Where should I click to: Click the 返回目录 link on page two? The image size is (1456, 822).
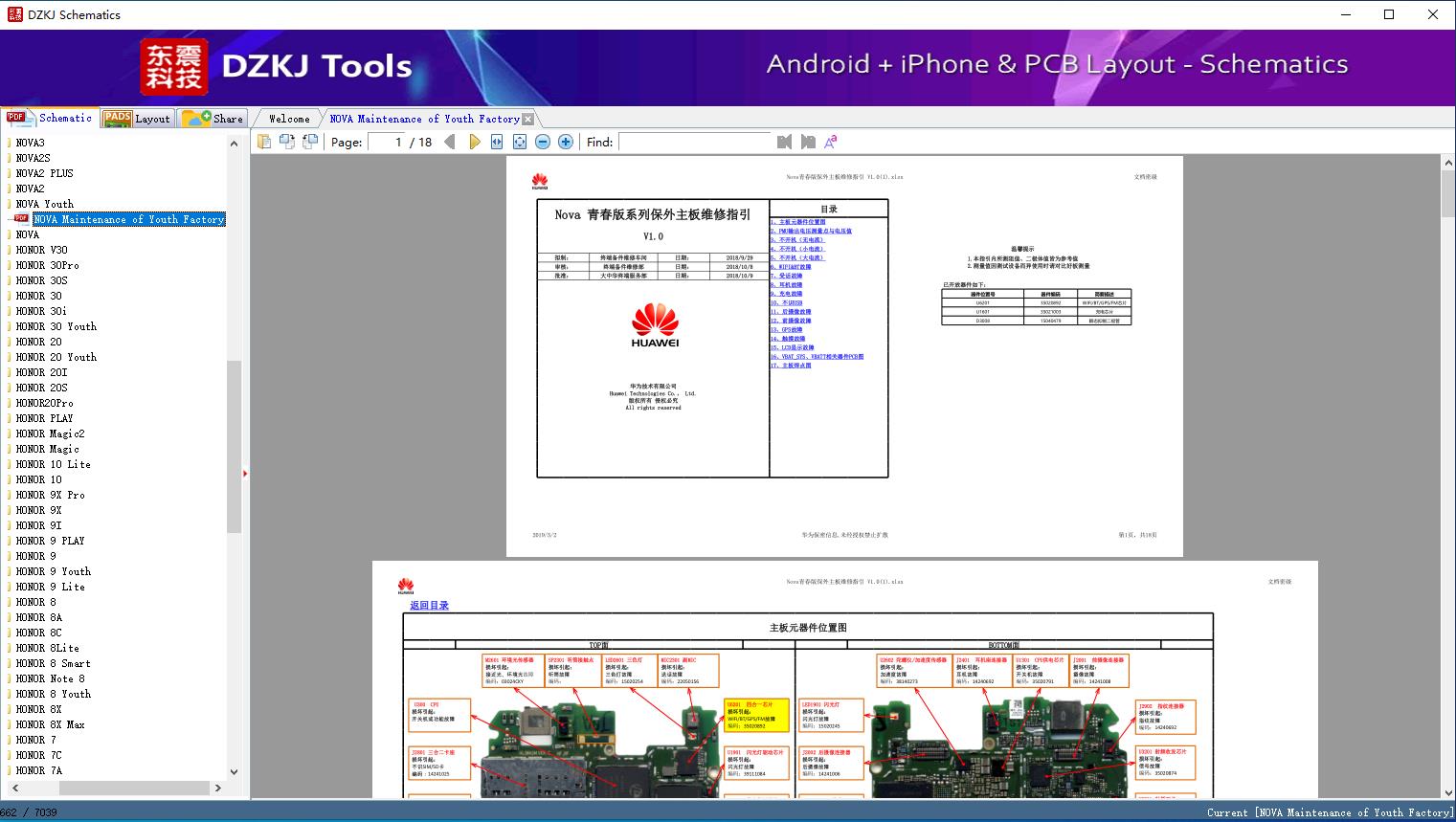click(429, 606)
